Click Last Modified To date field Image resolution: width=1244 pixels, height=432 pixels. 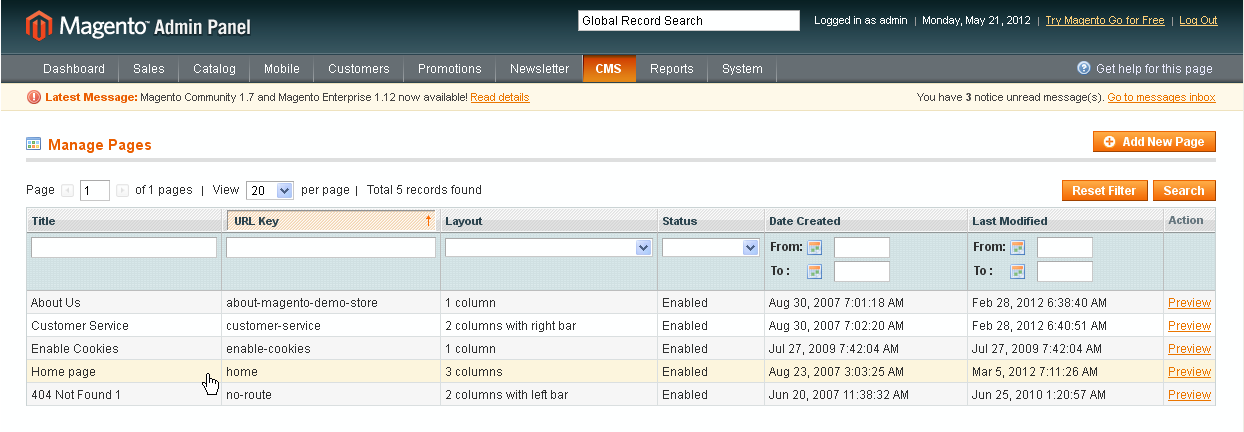[1065, 271]
